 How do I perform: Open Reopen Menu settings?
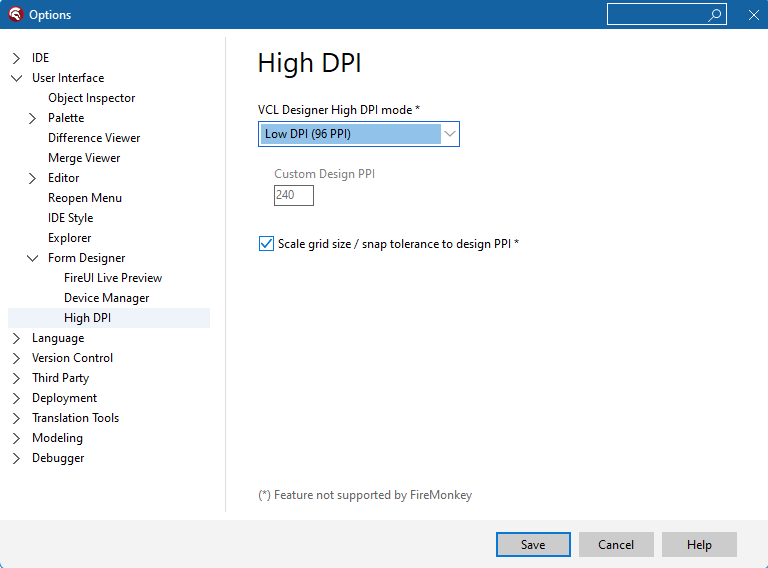point(85,198)
